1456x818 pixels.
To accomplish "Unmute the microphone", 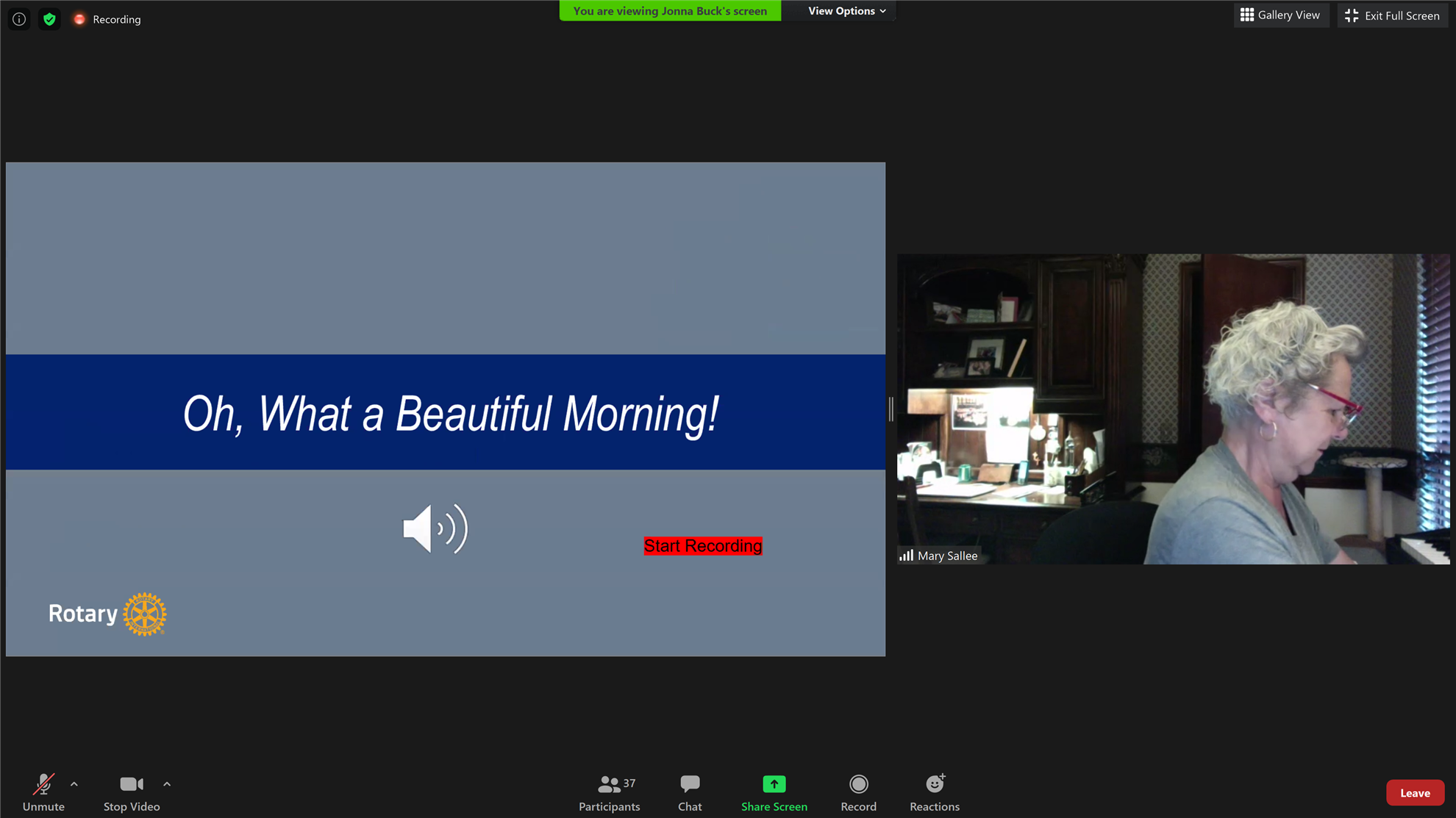I will click(x=43, y=792).
